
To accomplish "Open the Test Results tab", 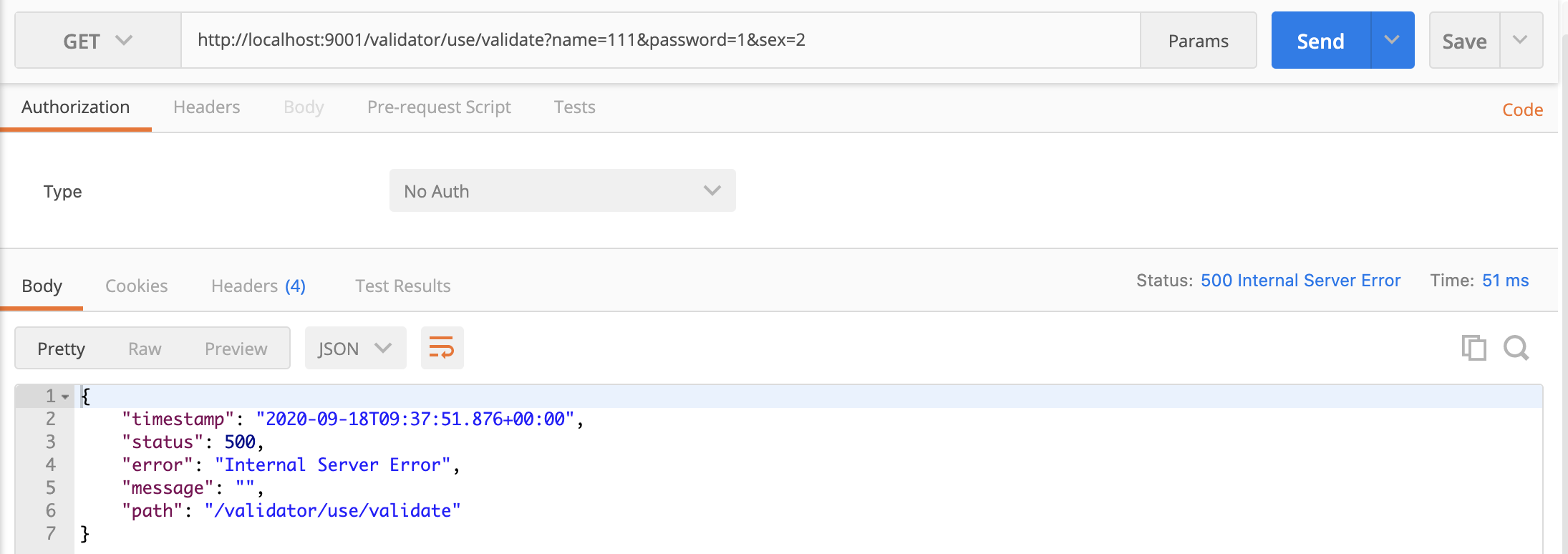I will 402,286.
